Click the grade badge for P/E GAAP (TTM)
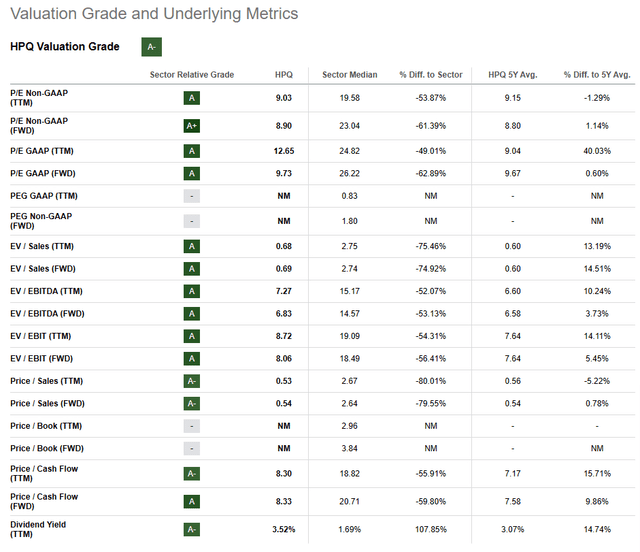640x552 pixels. click(x=191, y=151)
